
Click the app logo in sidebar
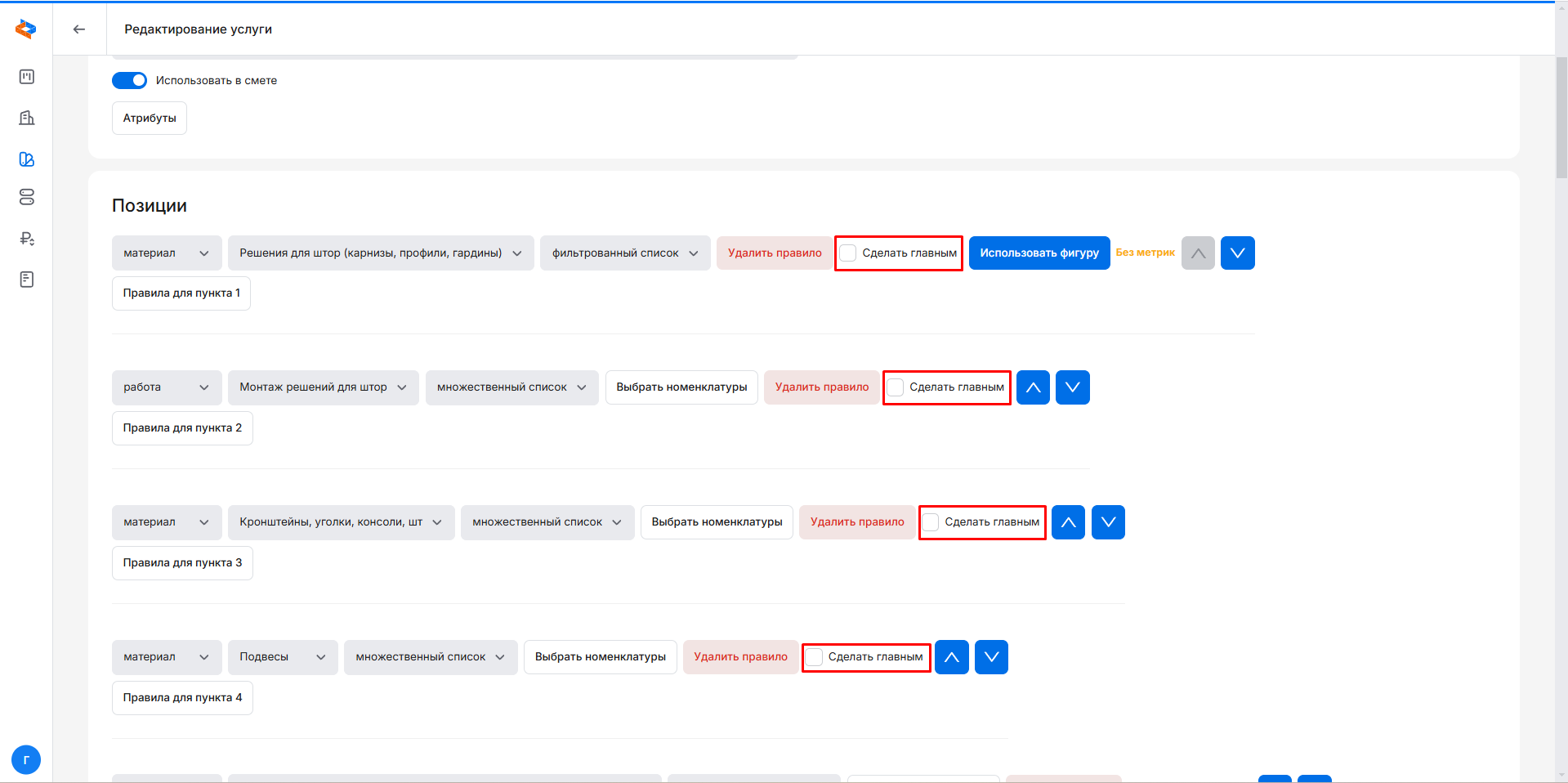(26, 29)
